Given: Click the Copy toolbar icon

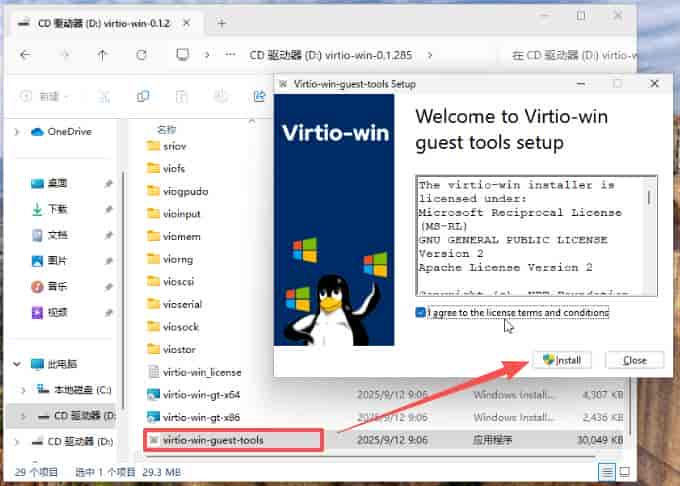Looking at the screenshot, I should coord(143,96).
